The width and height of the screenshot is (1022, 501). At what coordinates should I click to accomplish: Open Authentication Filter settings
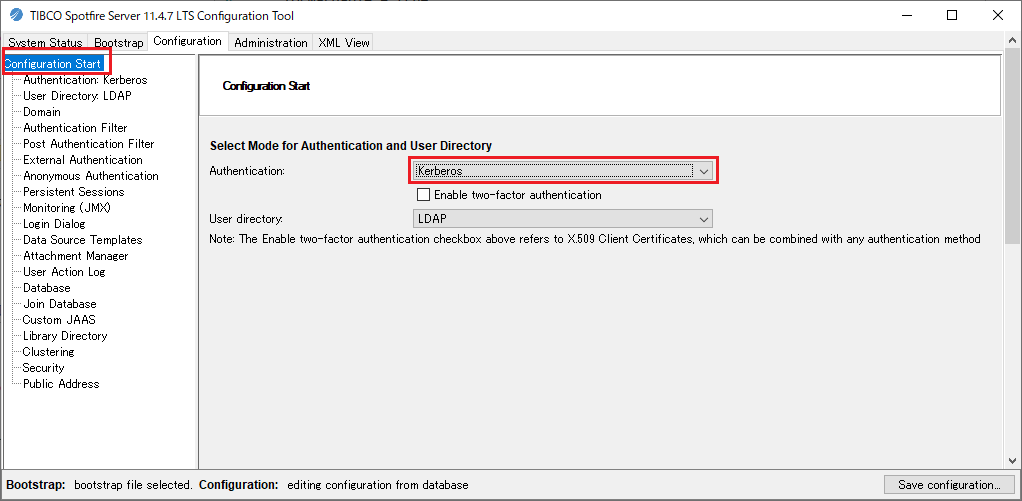click(x=75, y=128)
